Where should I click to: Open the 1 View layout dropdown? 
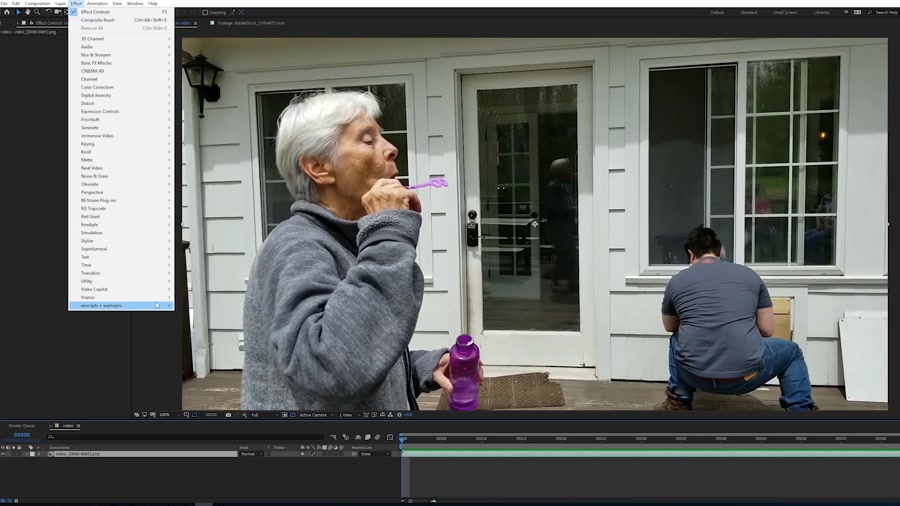coord(348,415)
